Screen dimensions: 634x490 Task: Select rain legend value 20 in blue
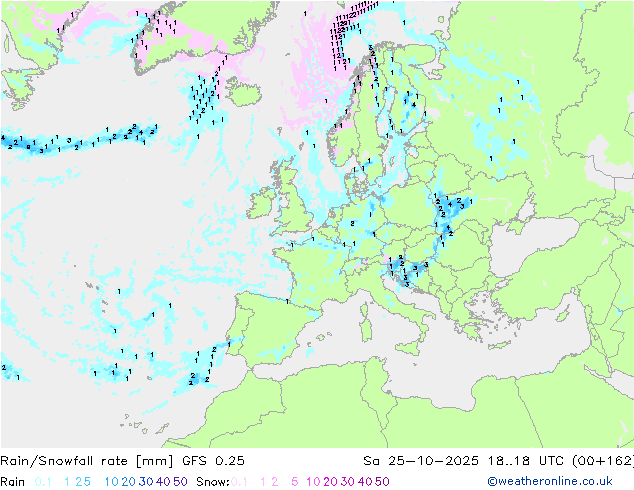[x=128, y=482]
